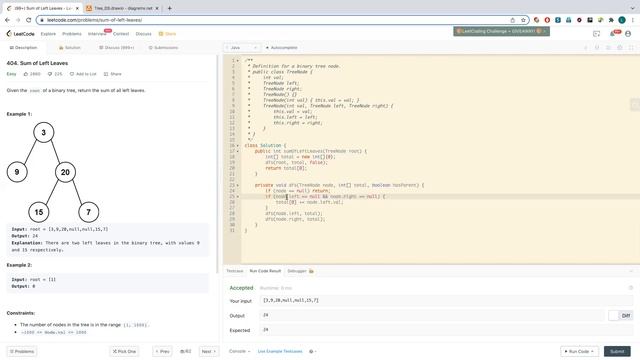This screenshot has height=360, width=640.
Task: Click the comments icon showing 225
Action: coord(50,74)
